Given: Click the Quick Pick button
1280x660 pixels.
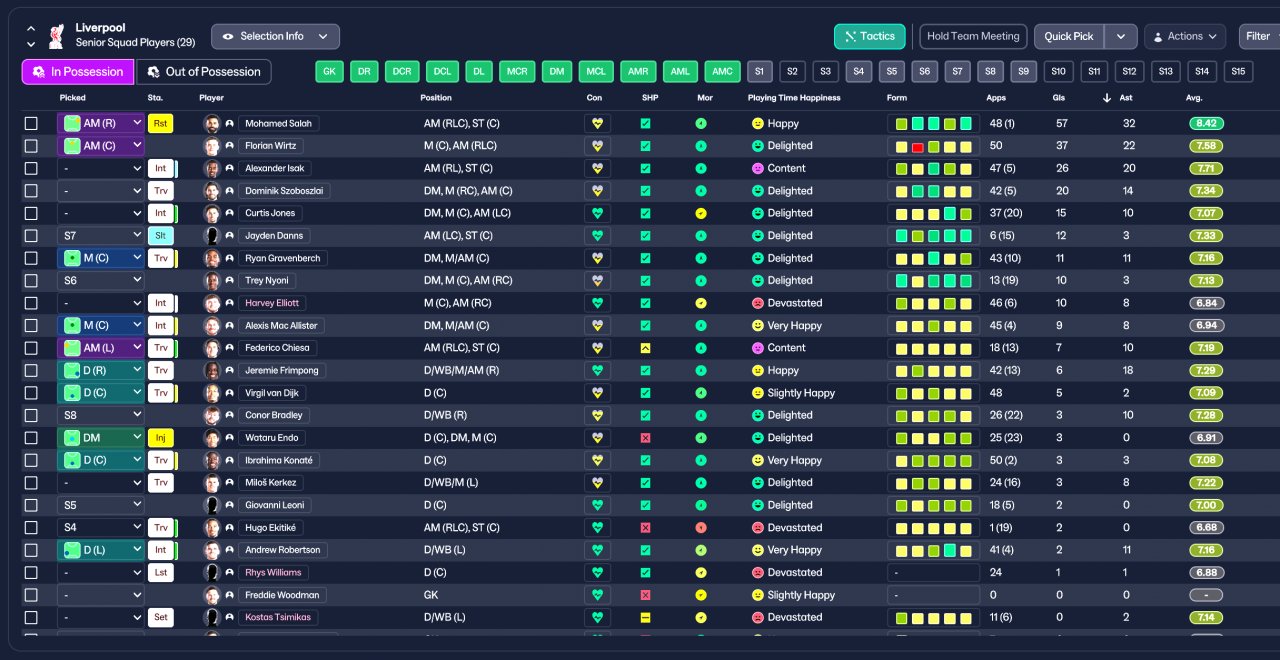Looking at the screenshot, I should click(x=1069, y=36).
